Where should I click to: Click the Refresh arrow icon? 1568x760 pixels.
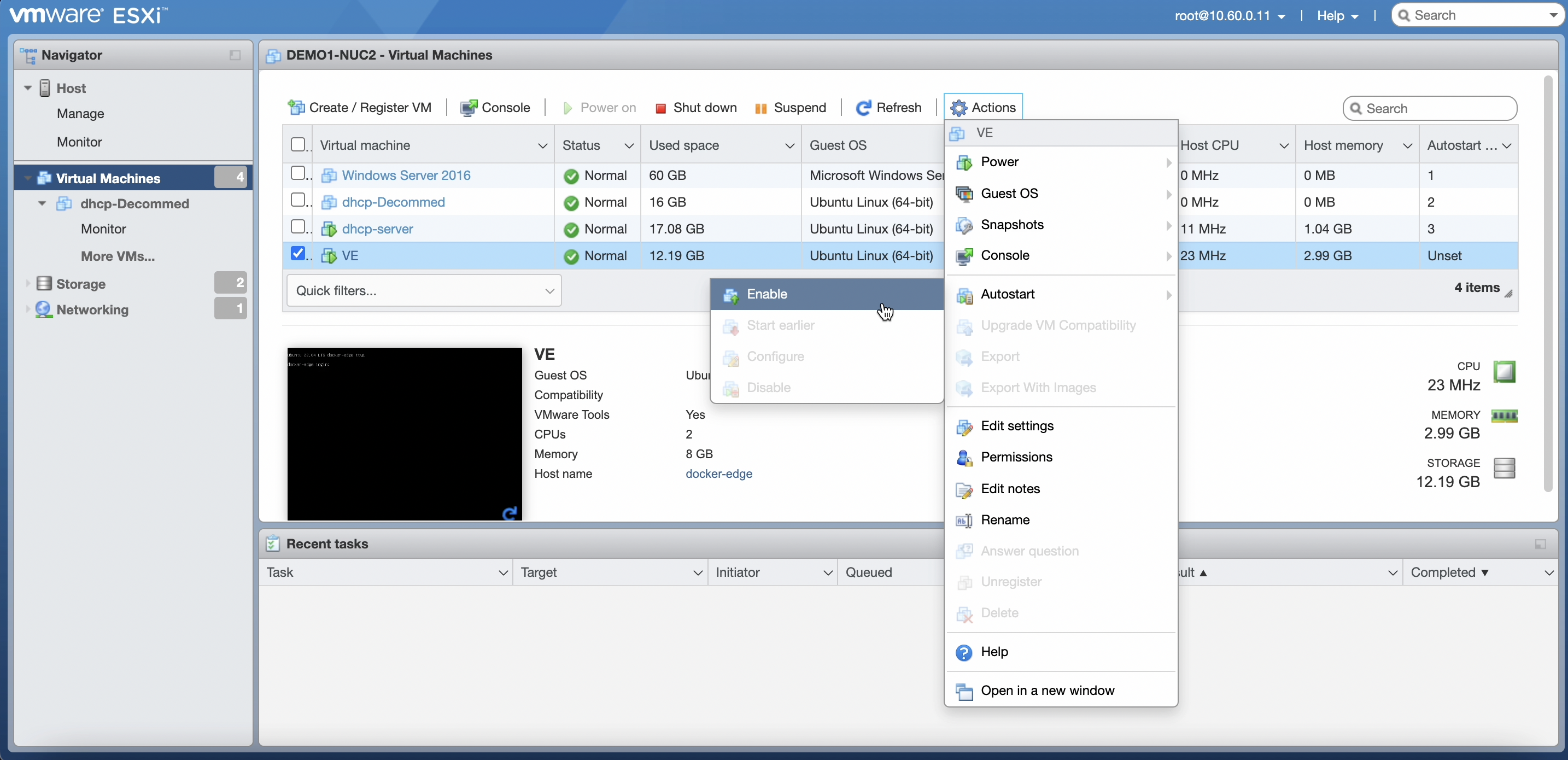(863, 108)
